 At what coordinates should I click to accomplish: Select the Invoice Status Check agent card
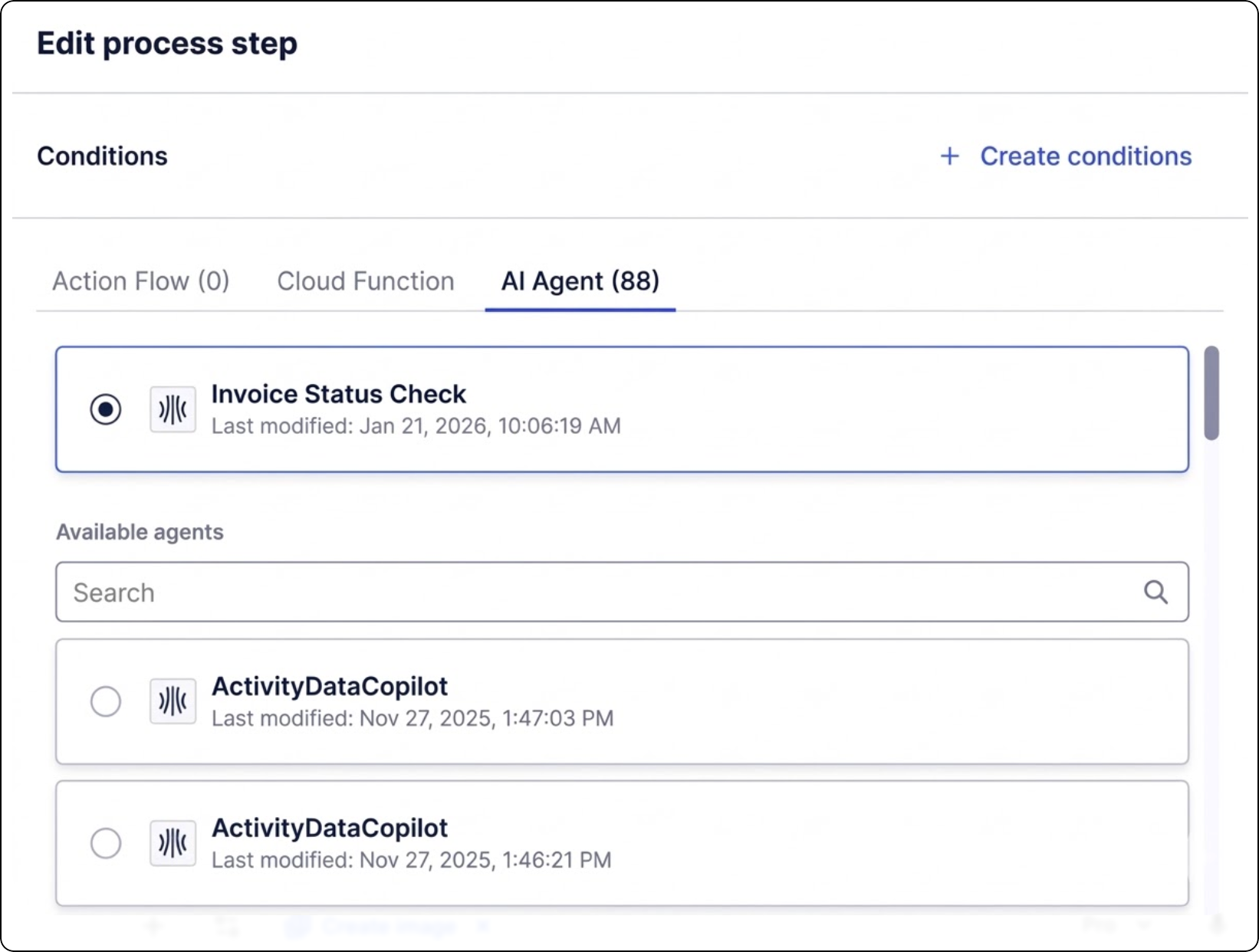[621, 409]
